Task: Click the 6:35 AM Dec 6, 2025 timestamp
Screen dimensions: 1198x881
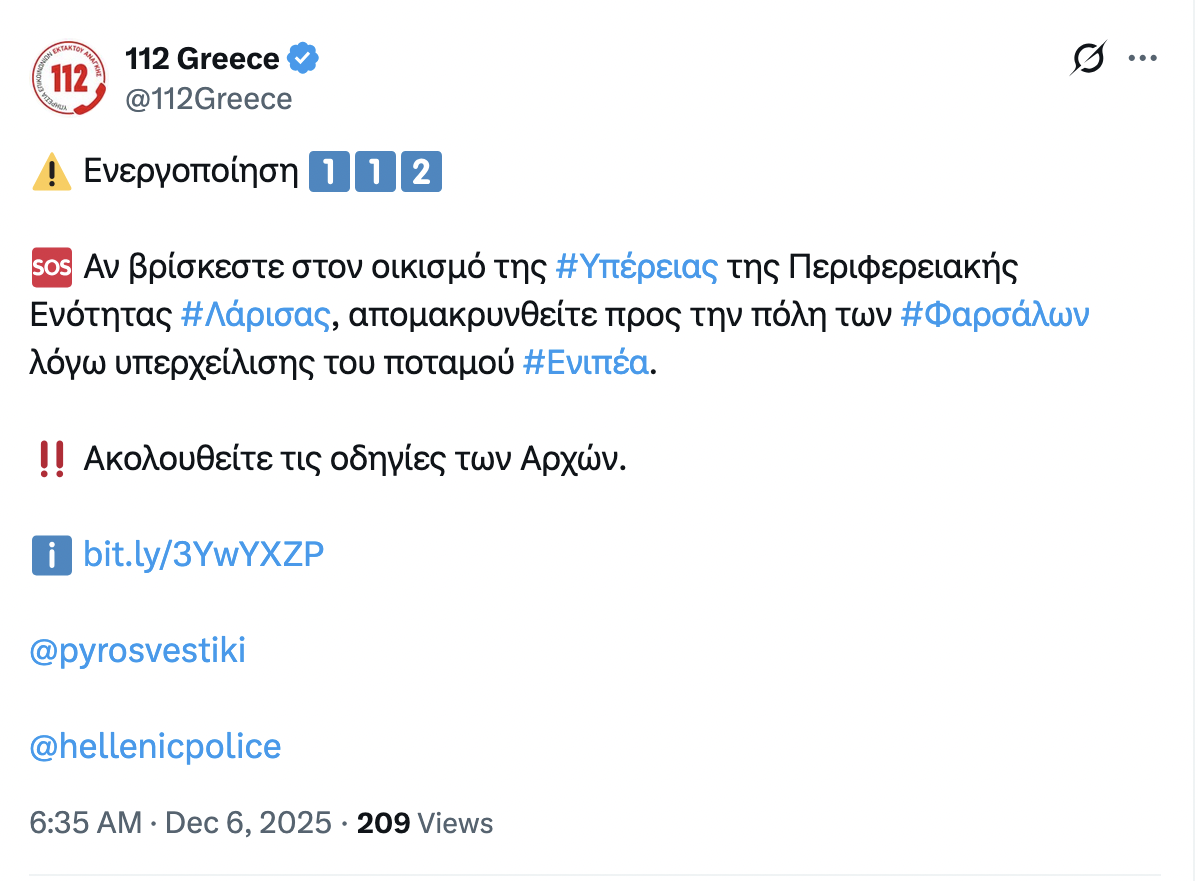Action: coord(180,823)
